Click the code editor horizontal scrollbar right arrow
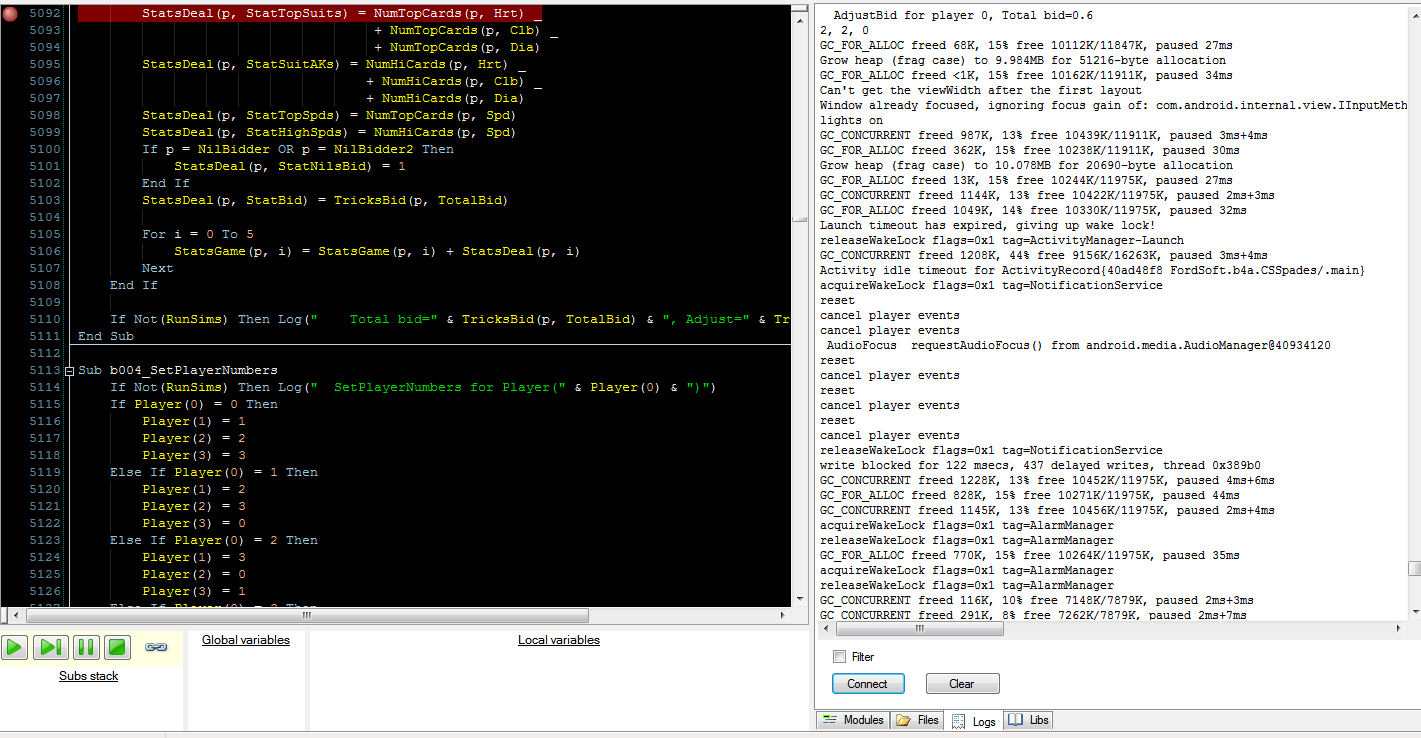The image size is (1421, 738). click(x=781, y=616)
